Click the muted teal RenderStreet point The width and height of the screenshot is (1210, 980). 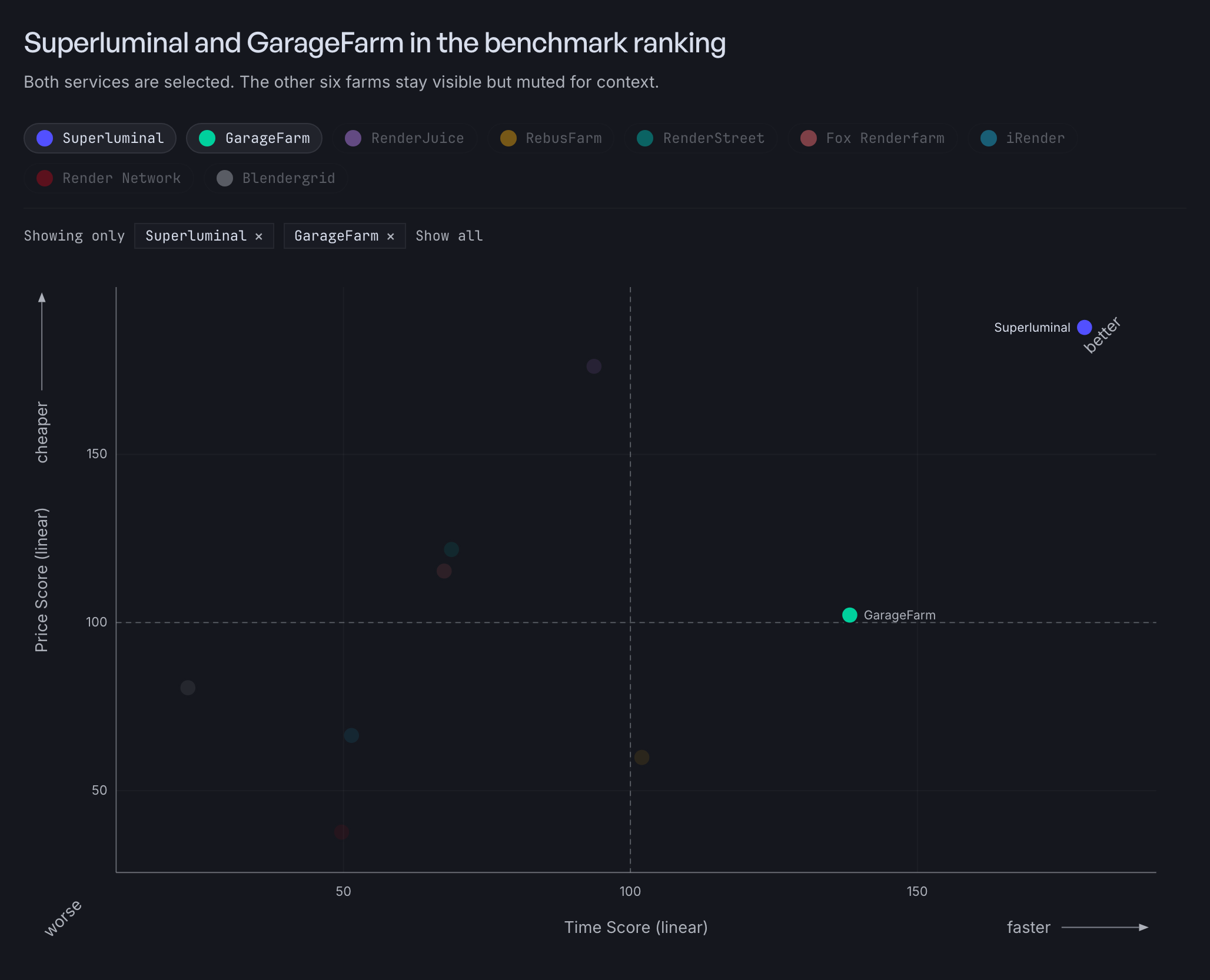pyautogui.click(x=451, y=549)
